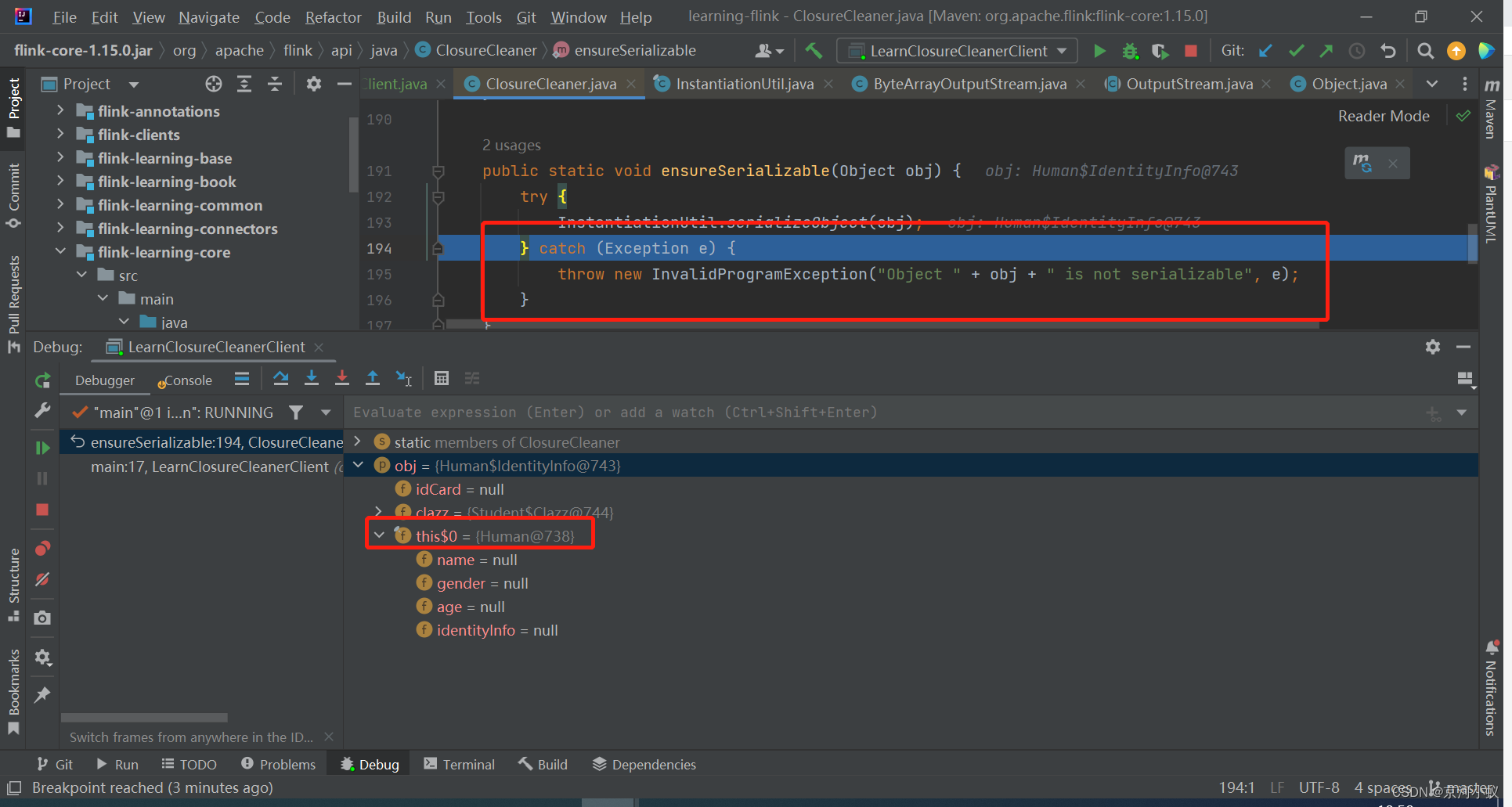The width and height of the screenshot is (1512, 807).
Task: Open Dependencies tool window button
Action: click(x=644, y=764)
